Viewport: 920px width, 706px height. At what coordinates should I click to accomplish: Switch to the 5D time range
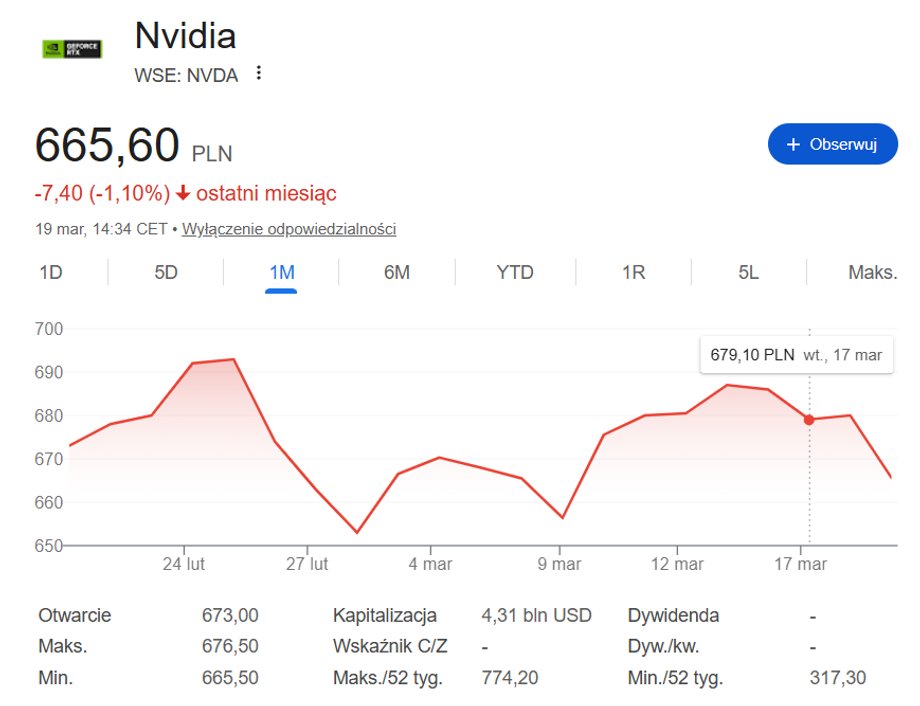click(165, 272)
